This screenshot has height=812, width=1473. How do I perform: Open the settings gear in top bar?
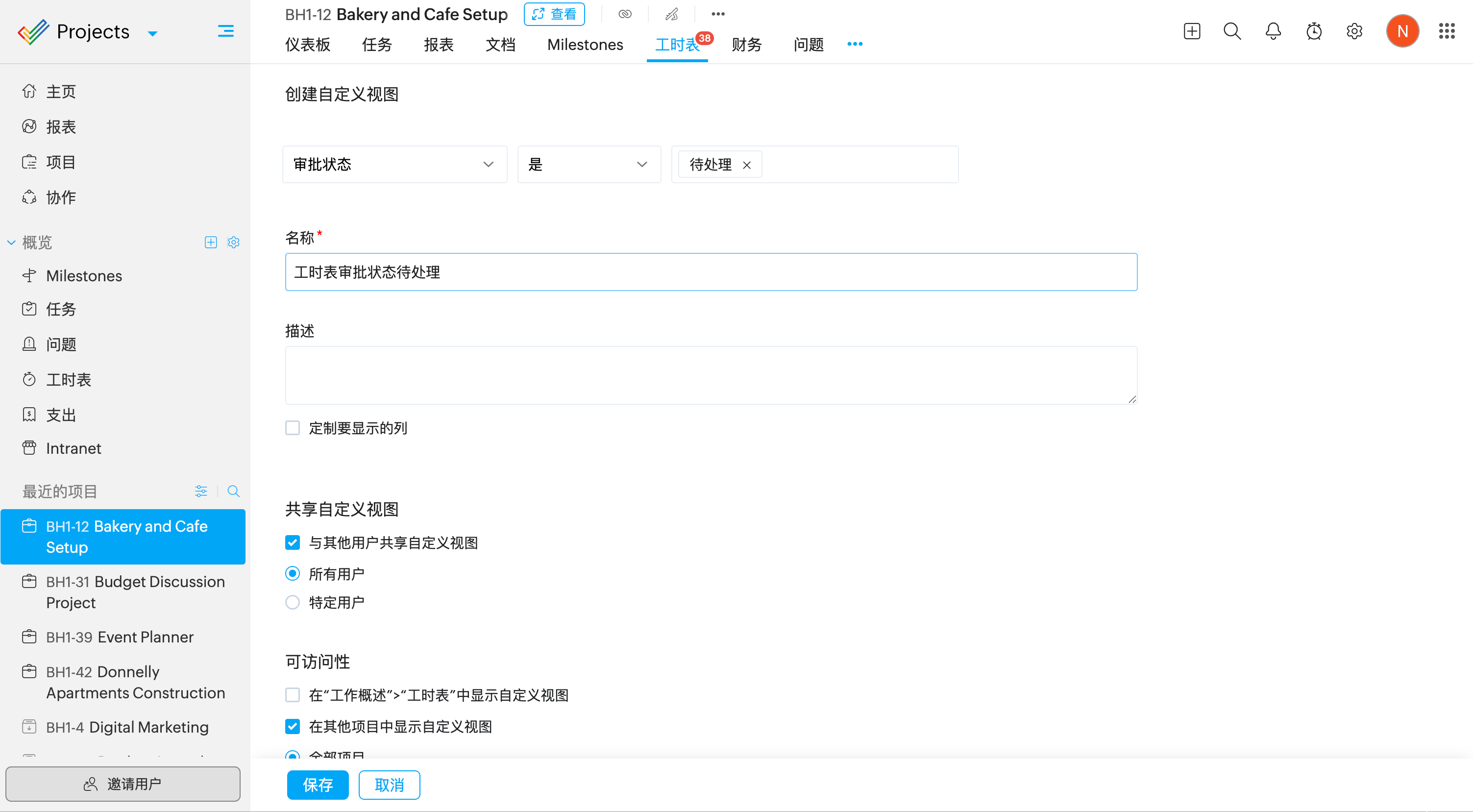coord(1354,31)
